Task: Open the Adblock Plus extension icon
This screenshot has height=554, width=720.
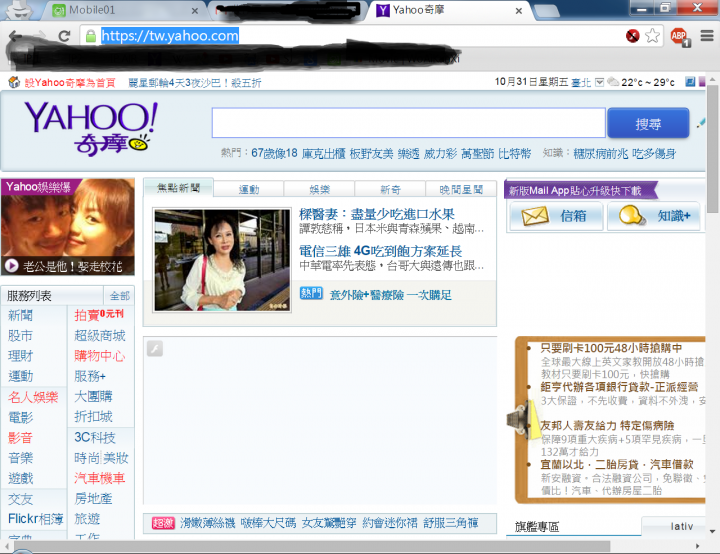Action: (680, 36)
